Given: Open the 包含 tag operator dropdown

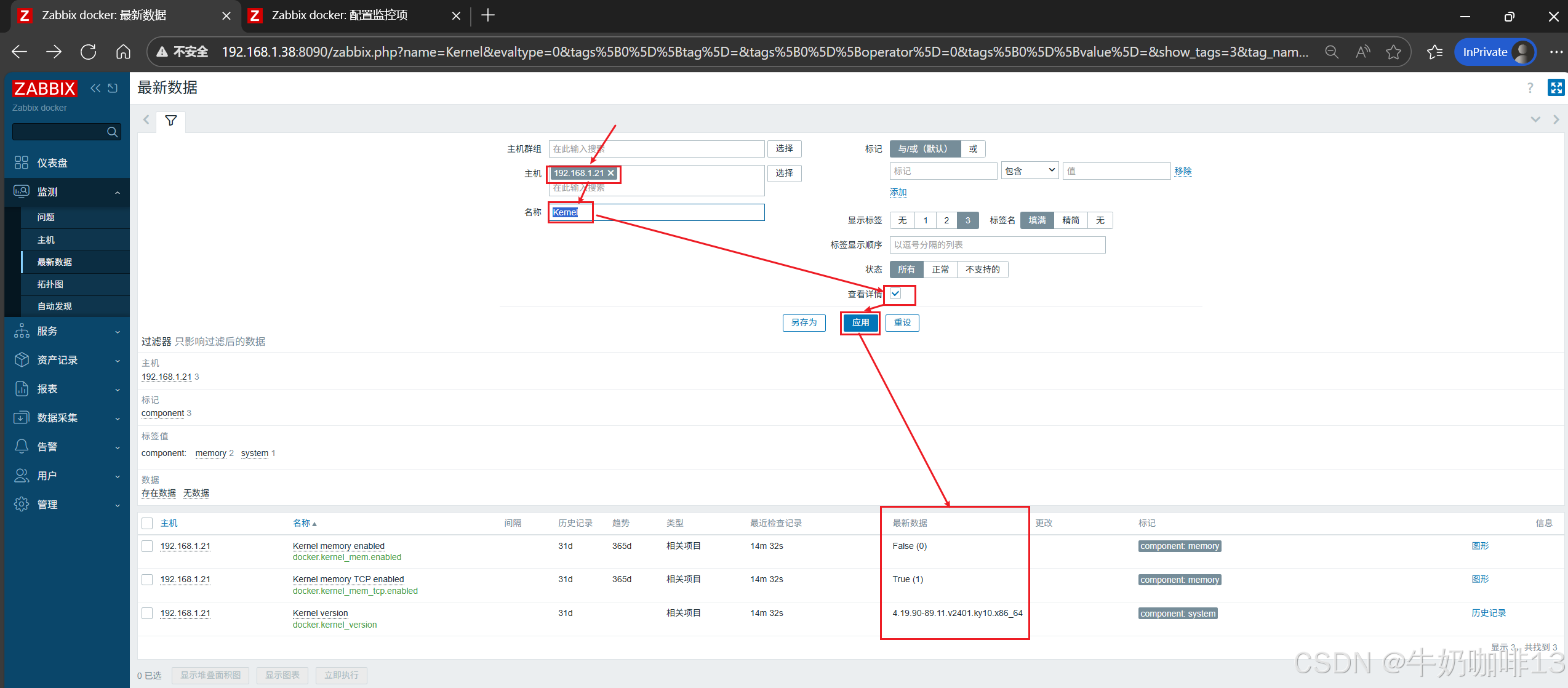Looking at the screenshot, I should (1030, 171).
